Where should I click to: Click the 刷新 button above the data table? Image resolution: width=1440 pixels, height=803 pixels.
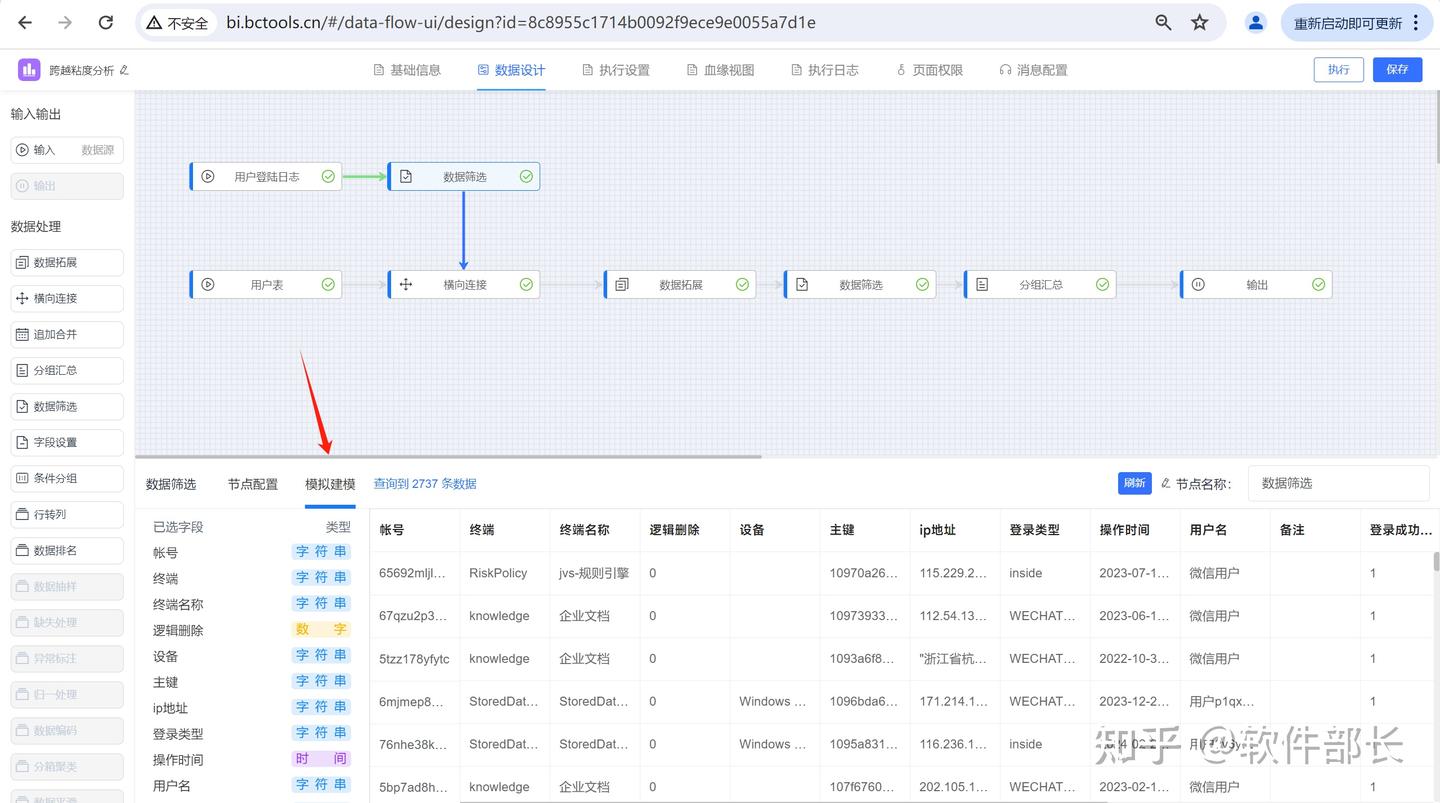[1134, 482]
